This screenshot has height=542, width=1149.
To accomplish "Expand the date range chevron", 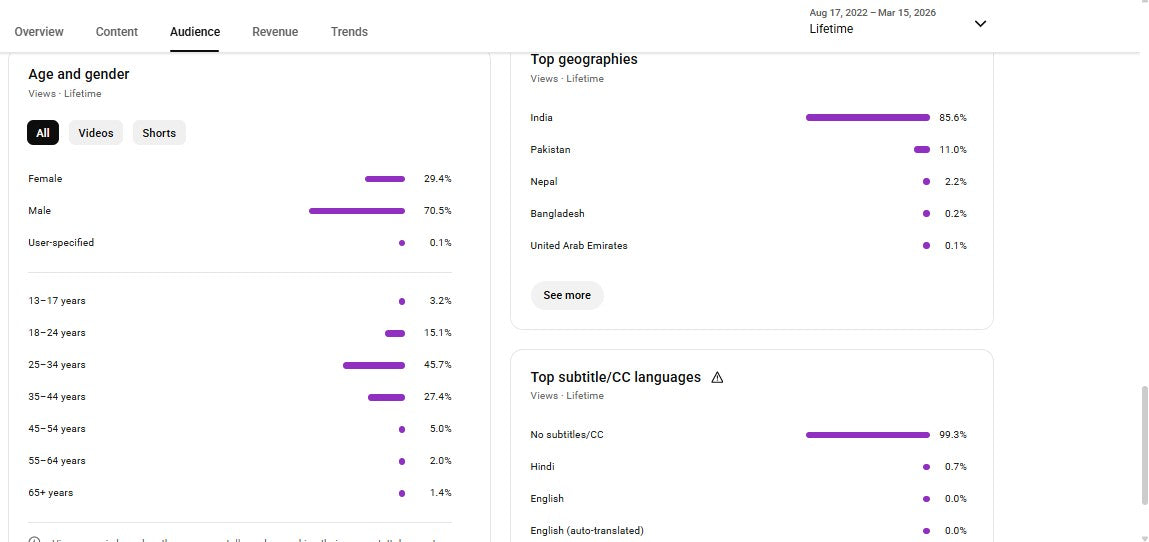I will [980, 24].
